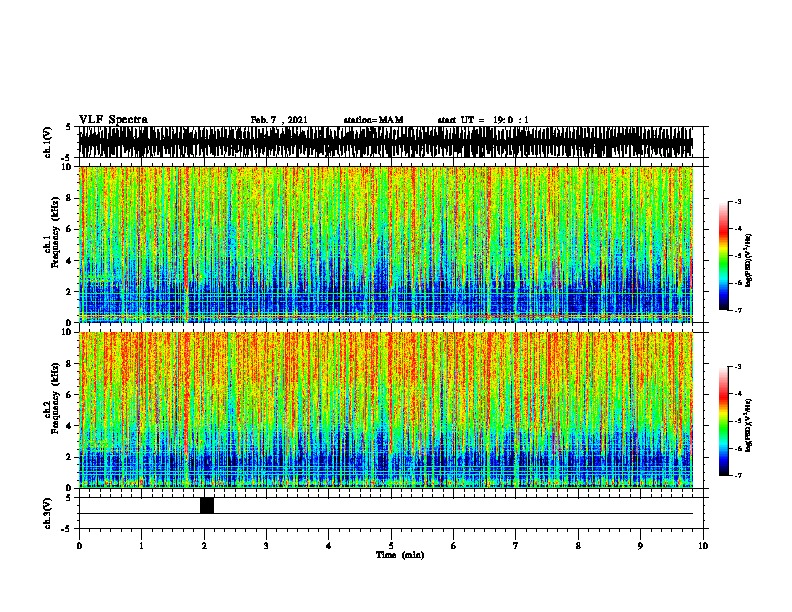Click the 'start UT = 19: 0 : 1' text

[483, 120]
